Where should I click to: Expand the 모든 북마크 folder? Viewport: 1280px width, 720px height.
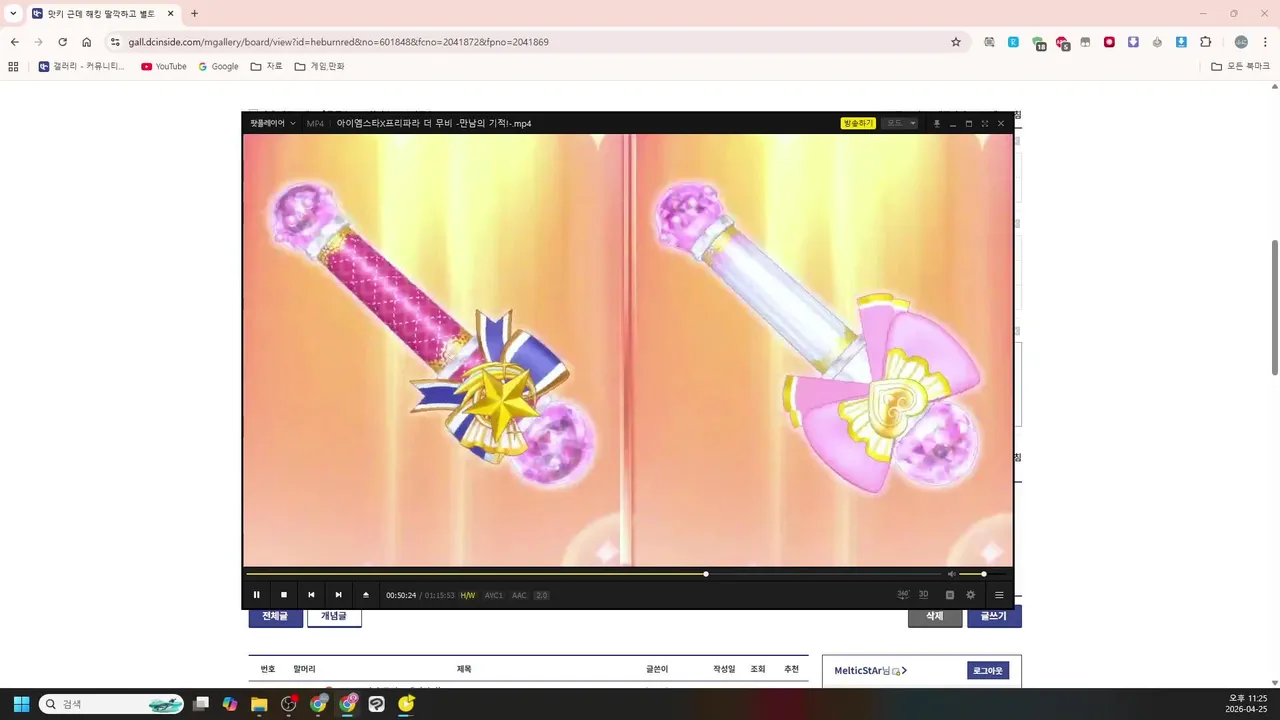(1240, 66)
